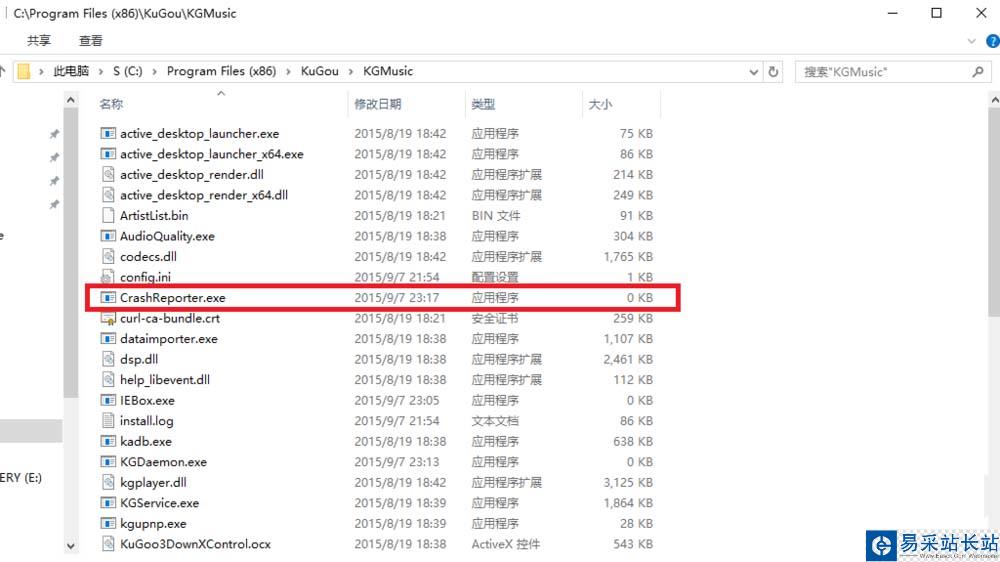1000x562 pixels.
Task: Click the file list scrollbar up arrow
Action: pyautogui.click(x=994, y=100)
